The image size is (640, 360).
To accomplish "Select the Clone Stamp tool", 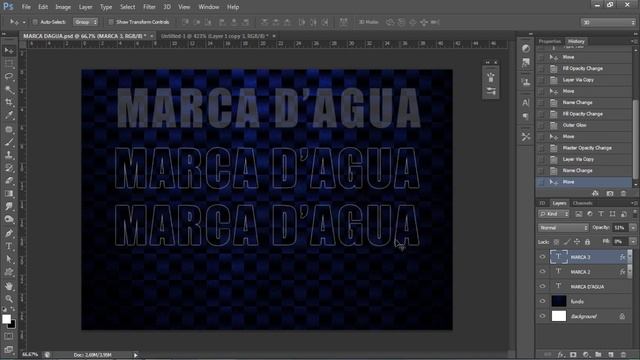I will tap(9, 155).
